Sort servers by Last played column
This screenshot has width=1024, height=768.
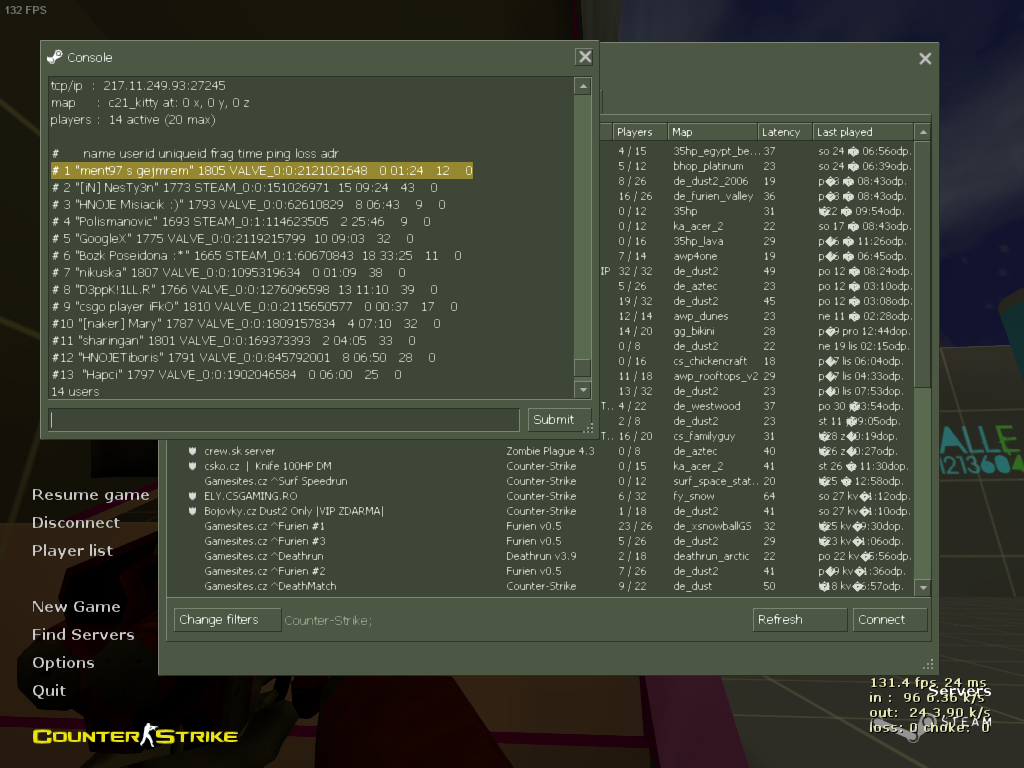point(863,132)
